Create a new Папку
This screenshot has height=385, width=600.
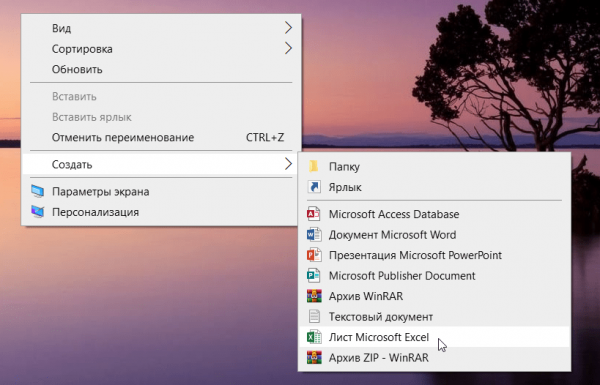(434, 166)
